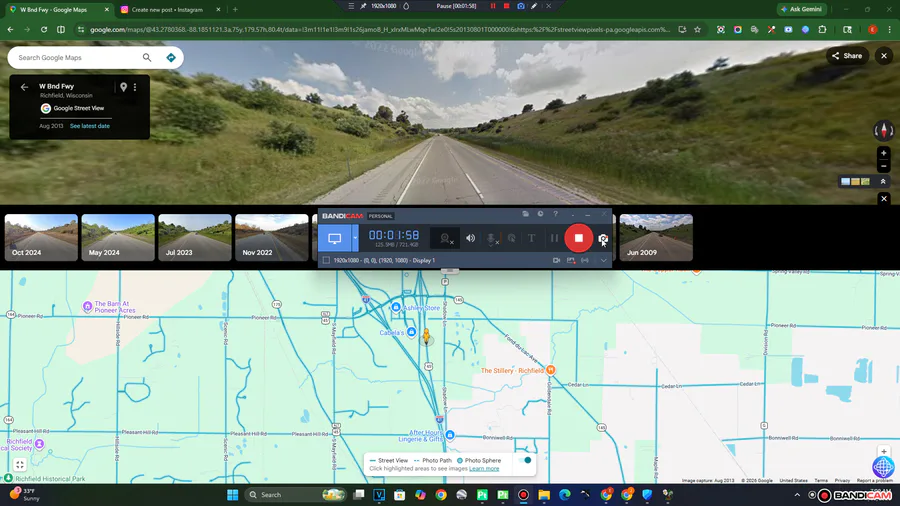Switch to the W Bnd Fwy - Google Maps tab

[58, 10]
